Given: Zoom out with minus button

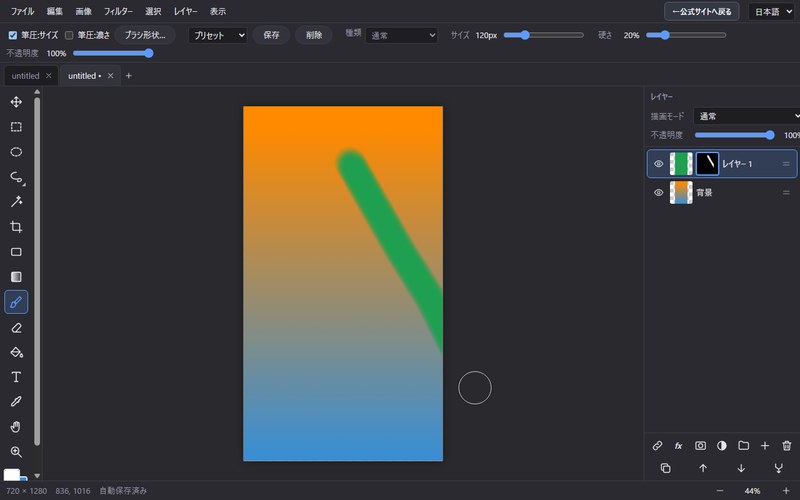Looking at the screenshot, I should pos(720,491).
